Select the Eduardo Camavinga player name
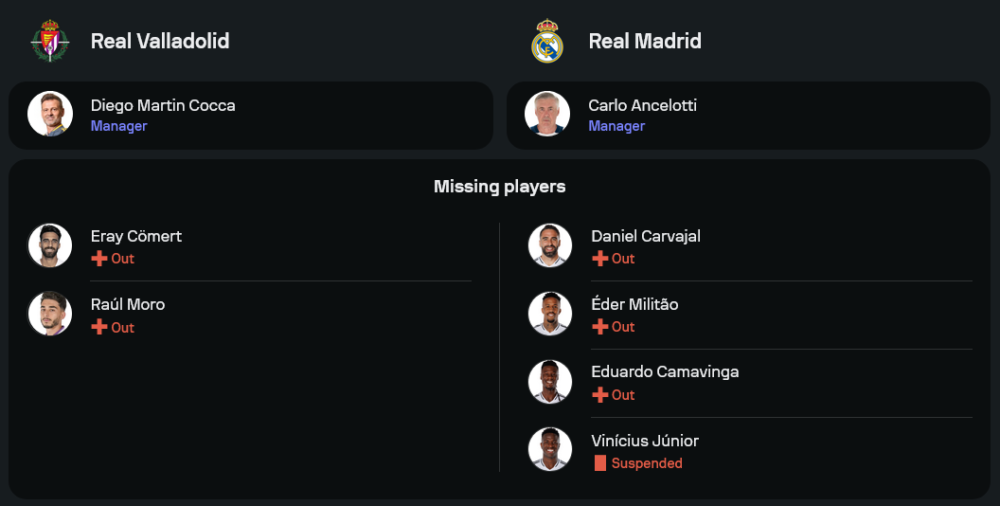 665,372
